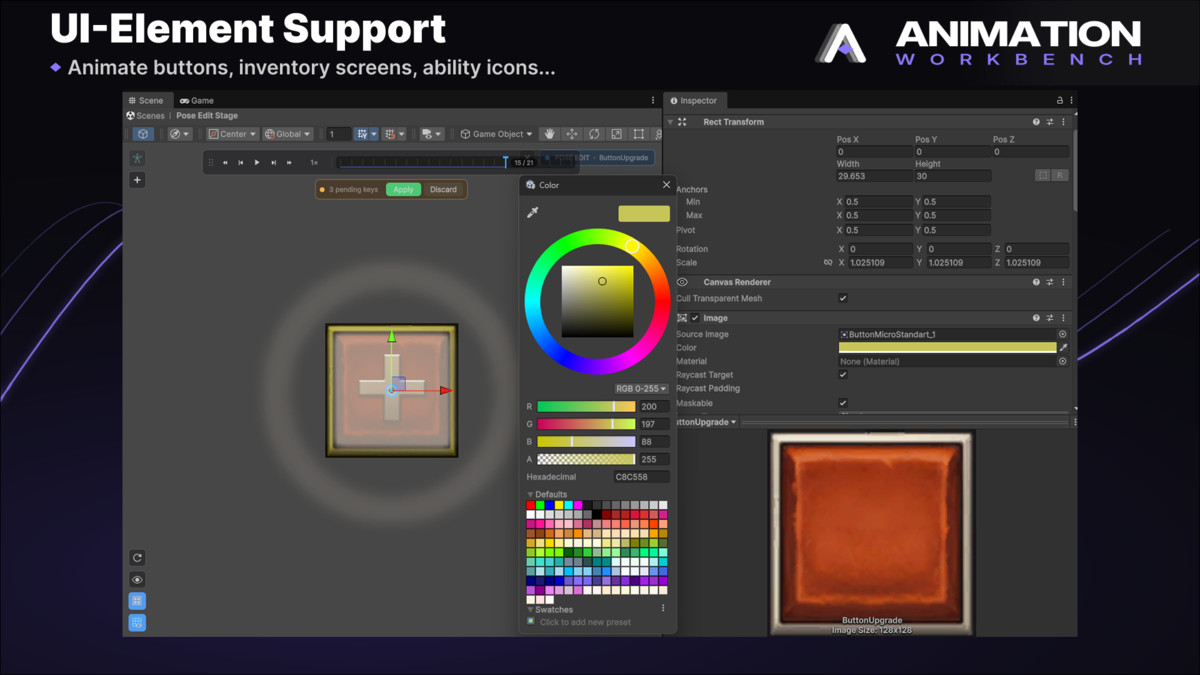Viewport: 1200px width, 675px height.
Task: Pick a color with the Color window eyedropper
Action: [x=533, y=213]
